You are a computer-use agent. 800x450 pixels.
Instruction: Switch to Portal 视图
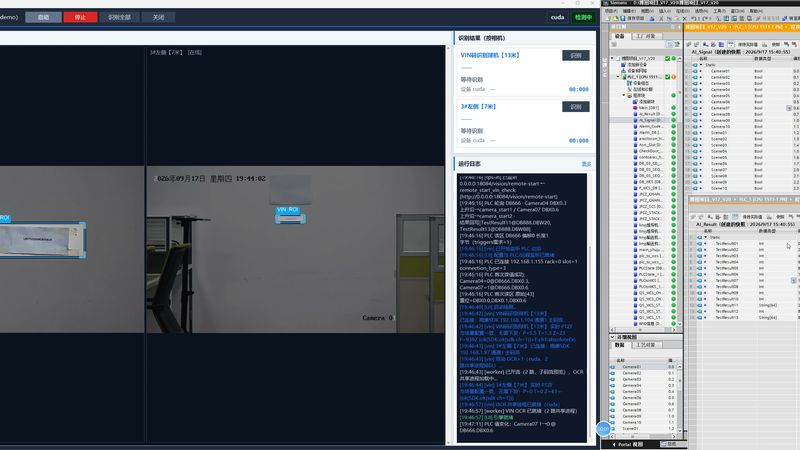pyautogui.click(x=628, y=444)
